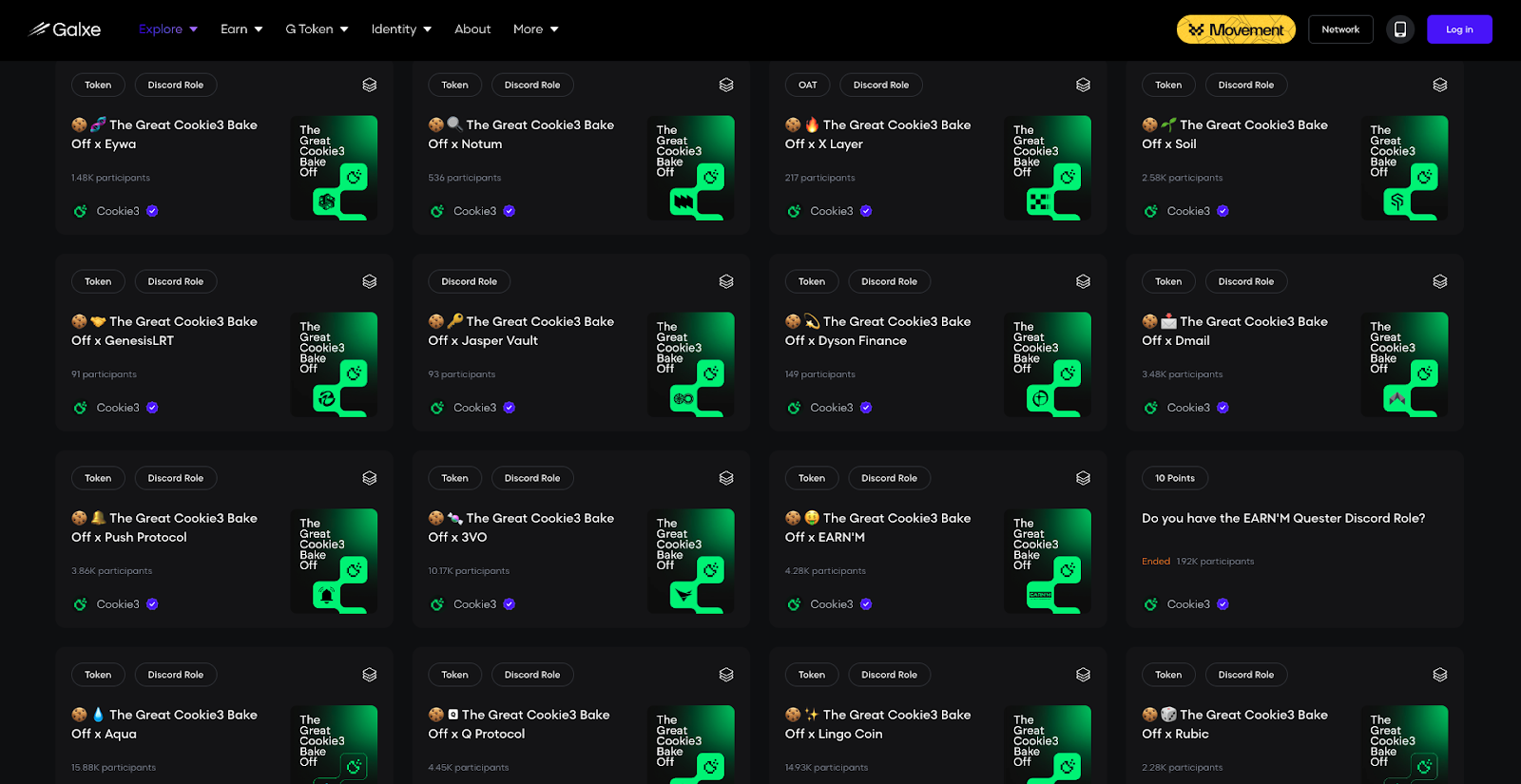Click the 'Ended' status label
The image size is (1521, 784).
point(1156,562)
